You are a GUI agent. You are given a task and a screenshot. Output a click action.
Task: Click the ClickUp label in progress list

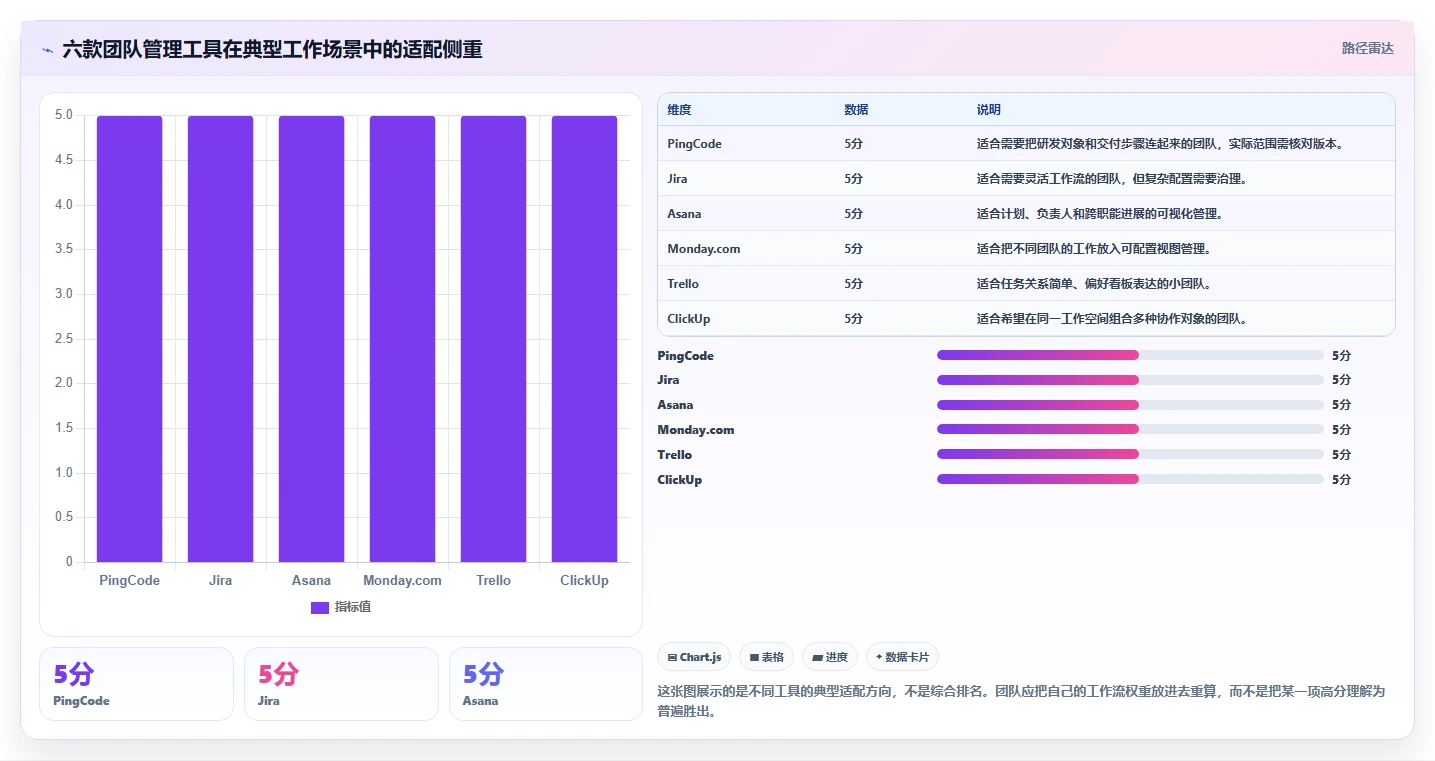pos(680,480)
